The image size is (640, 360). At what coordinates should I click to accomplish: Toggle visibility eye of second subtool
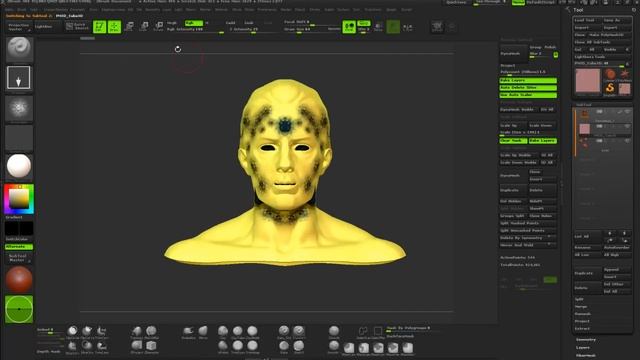tap(627, 127)
